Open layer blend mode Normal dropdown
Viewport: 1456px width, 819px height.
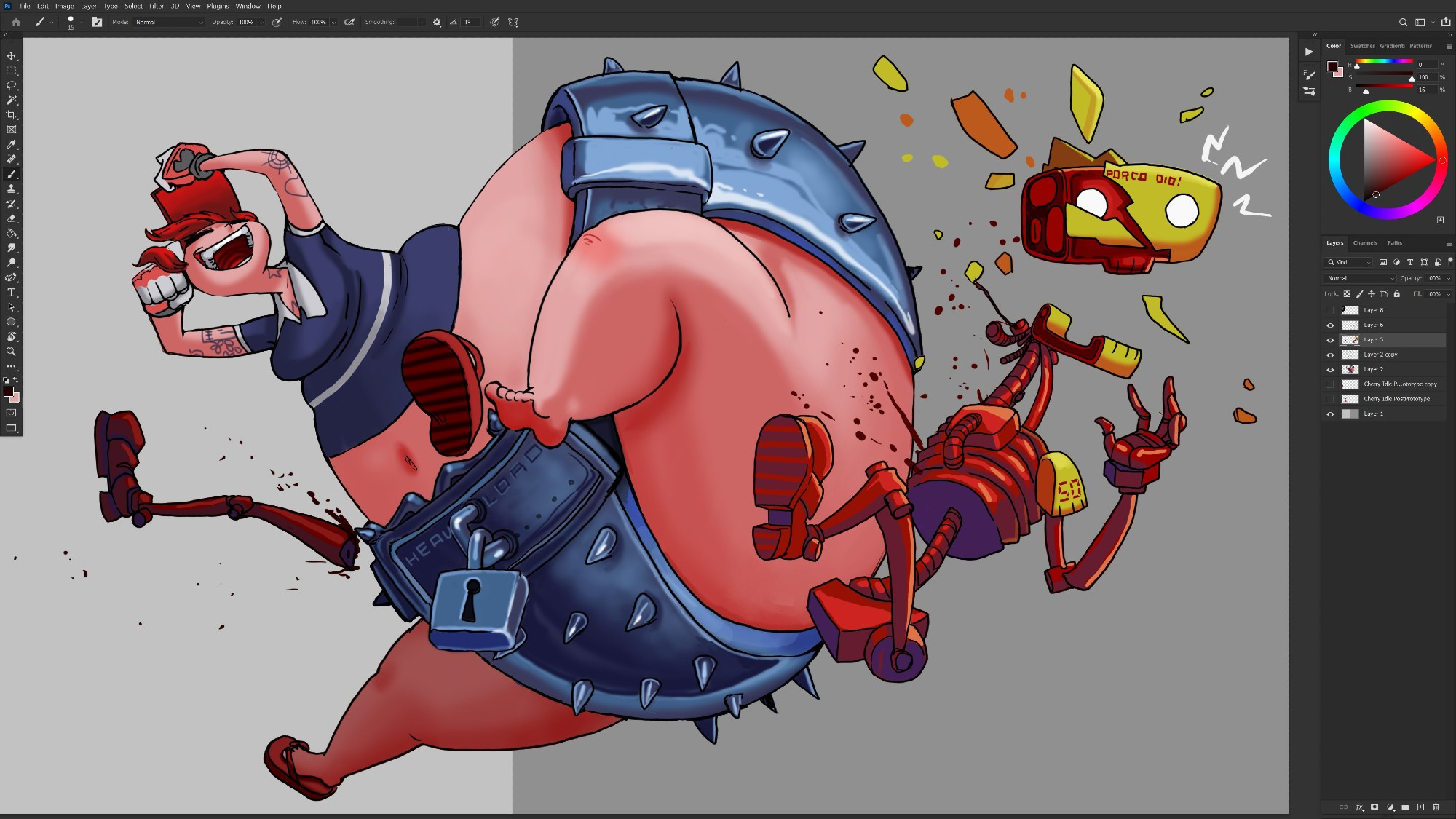pyautogui.click(x=1359, y=278)
